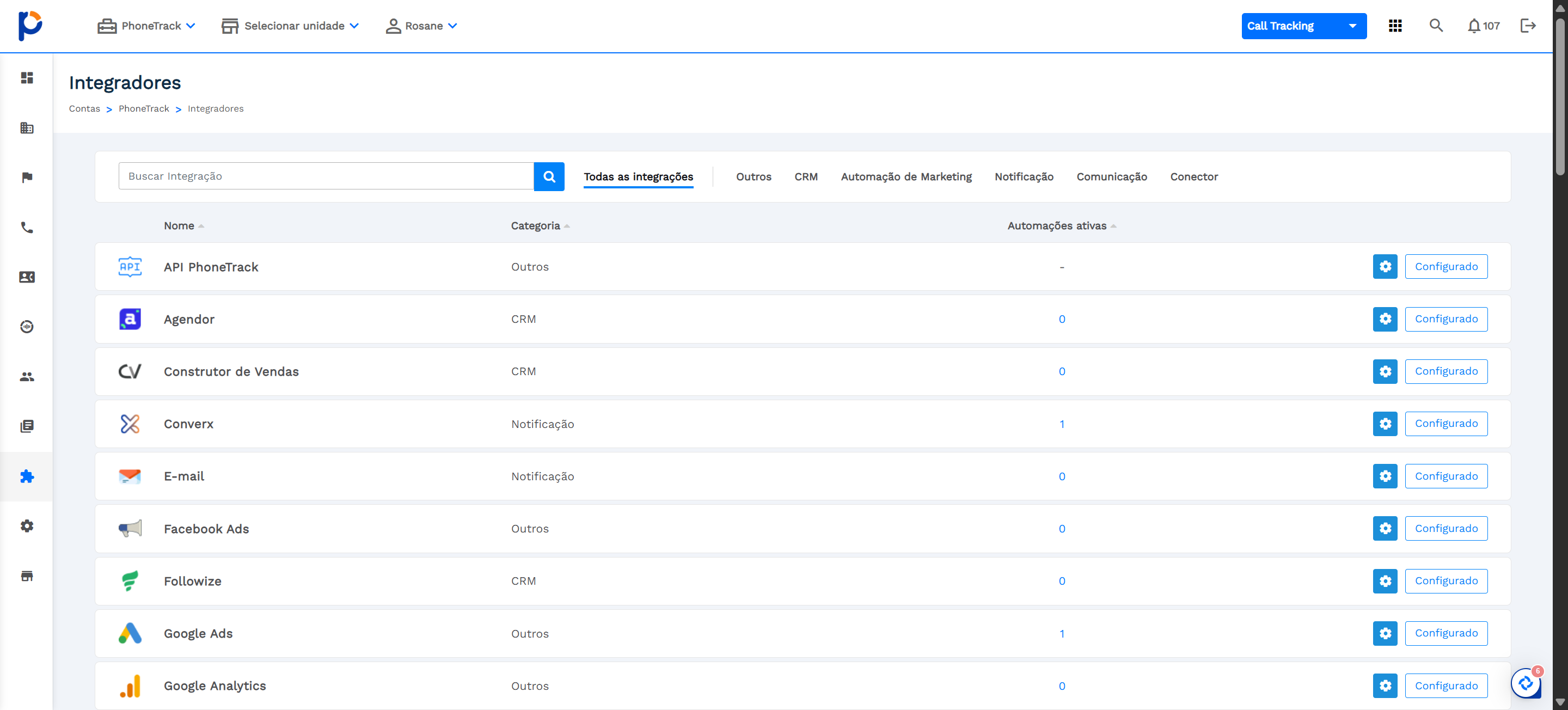Click Configurado button for Agendor

(1445, 319)
